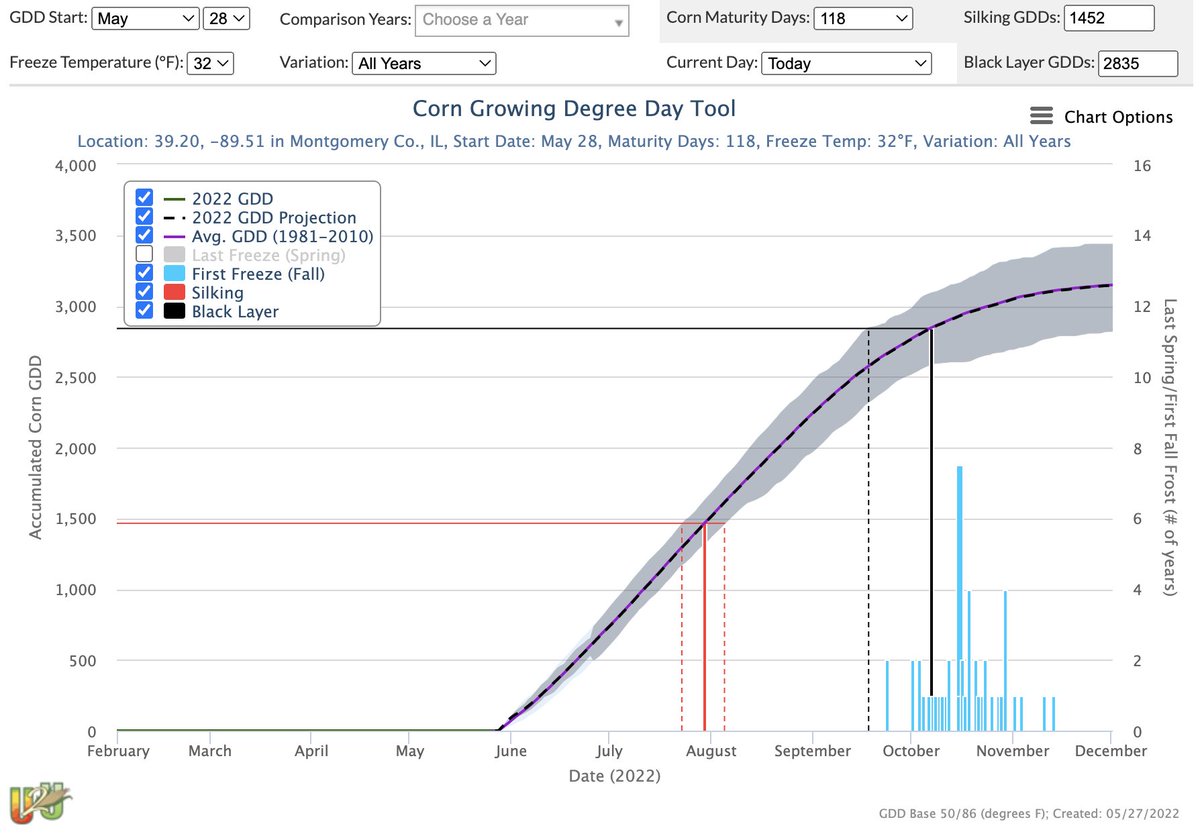Click the Date (2022) axis title
Screen dimensions: 1200x836
click(x=615, y=775)
